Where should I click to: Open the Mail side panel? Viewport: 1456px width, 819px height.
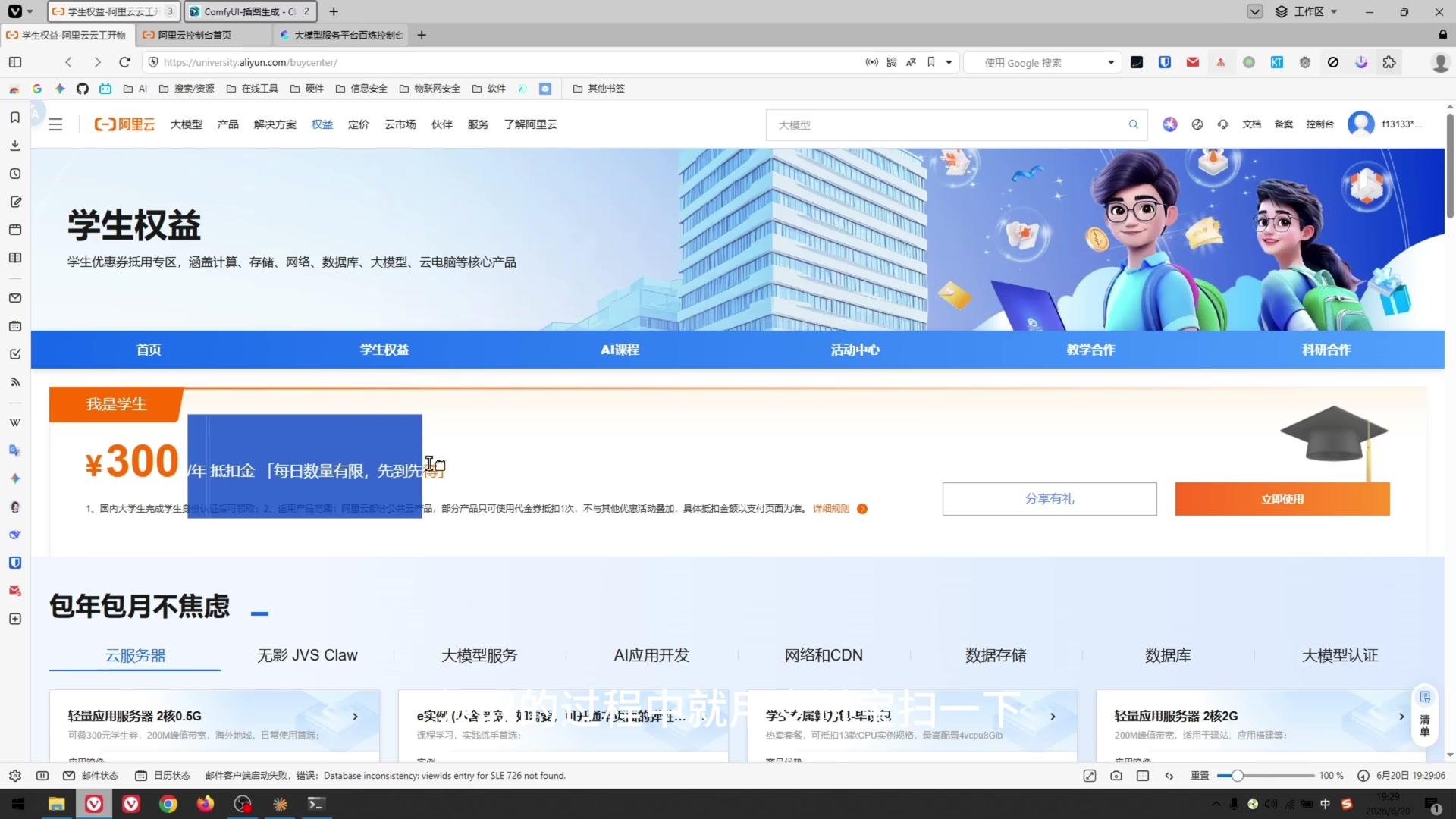coord(14,298)
